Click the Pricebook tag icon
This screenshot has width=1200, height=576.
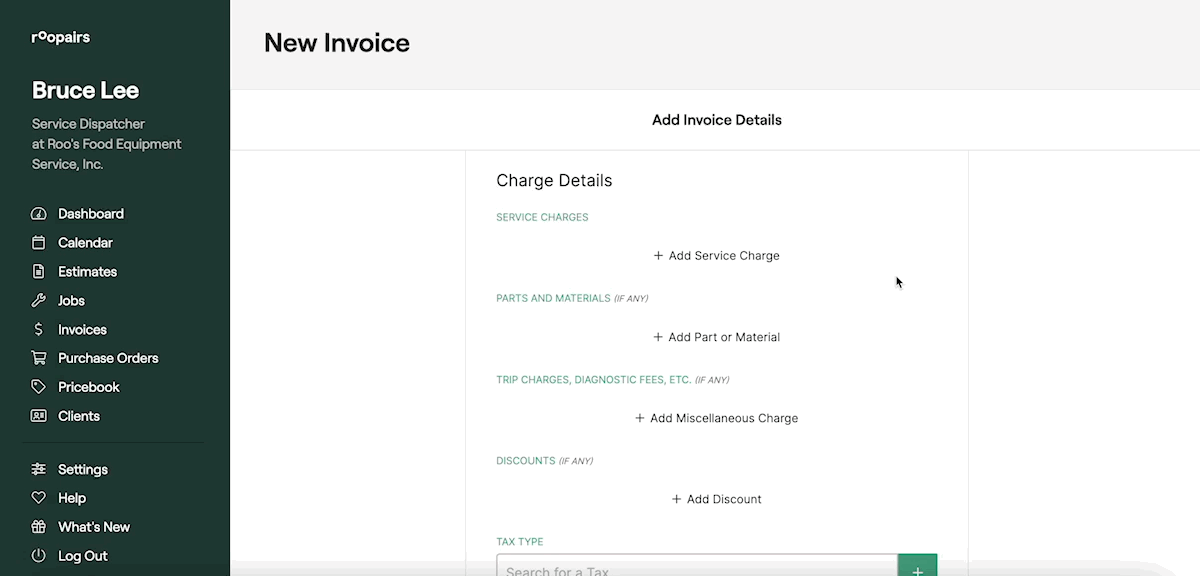tap(39, 387)
